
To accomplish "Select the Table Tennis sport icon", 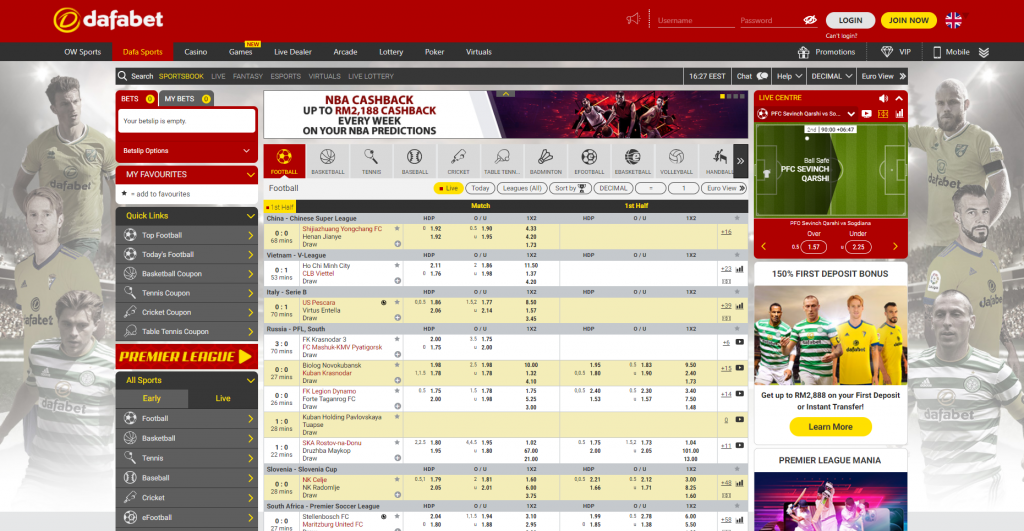I will [x=502, y=161].
